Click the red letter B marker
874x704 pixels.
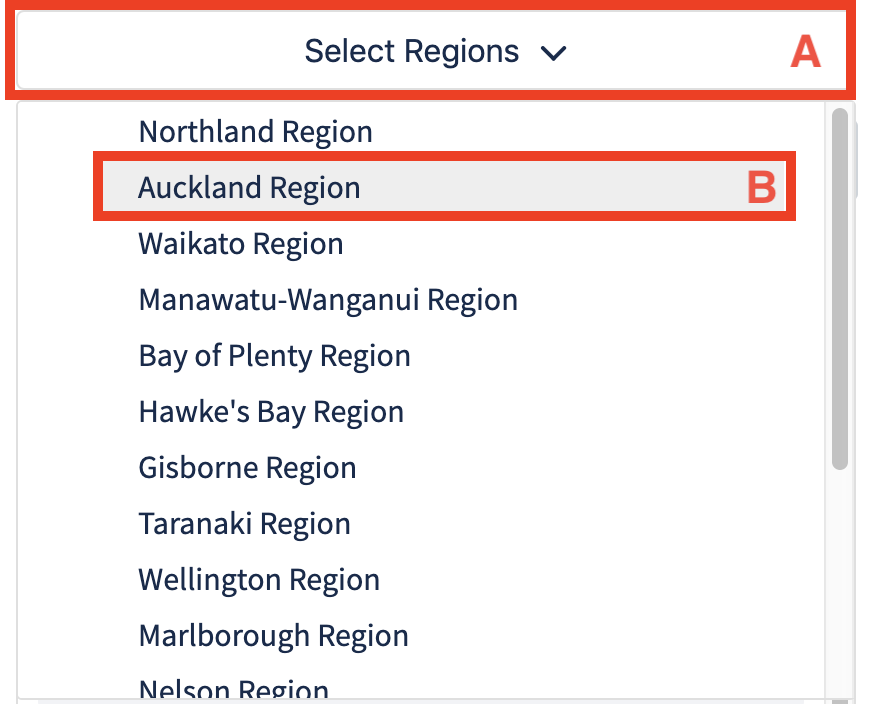pyautogui.click(x=762, y=188)
